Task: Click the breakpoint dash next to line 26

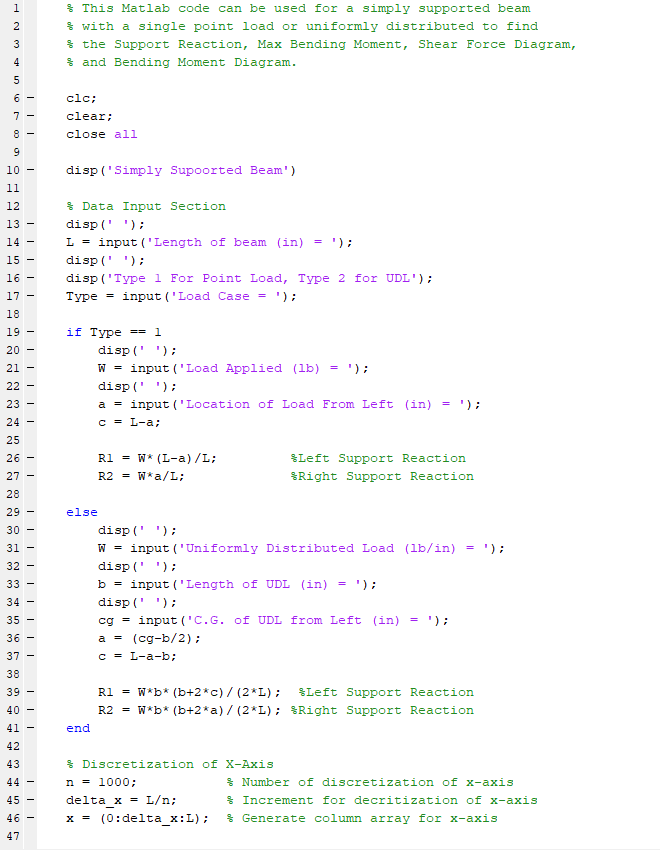Action: point(30,459)
